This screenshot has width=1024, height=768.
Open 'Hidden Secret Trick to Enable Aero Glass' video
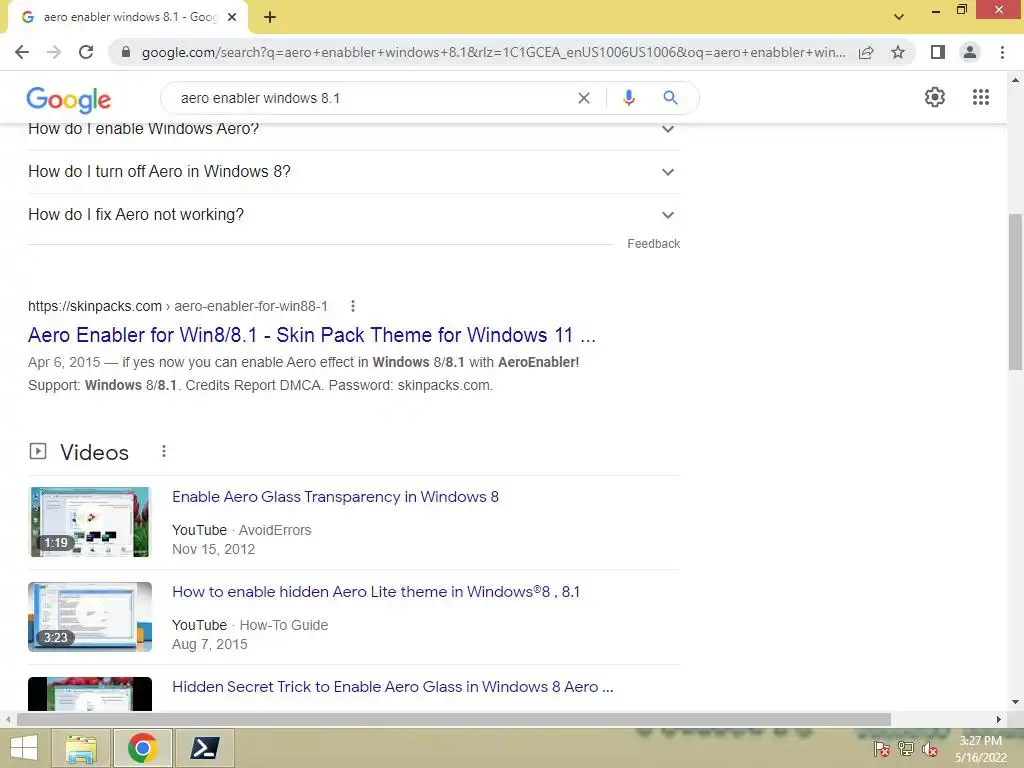click(x=392, y=687)
